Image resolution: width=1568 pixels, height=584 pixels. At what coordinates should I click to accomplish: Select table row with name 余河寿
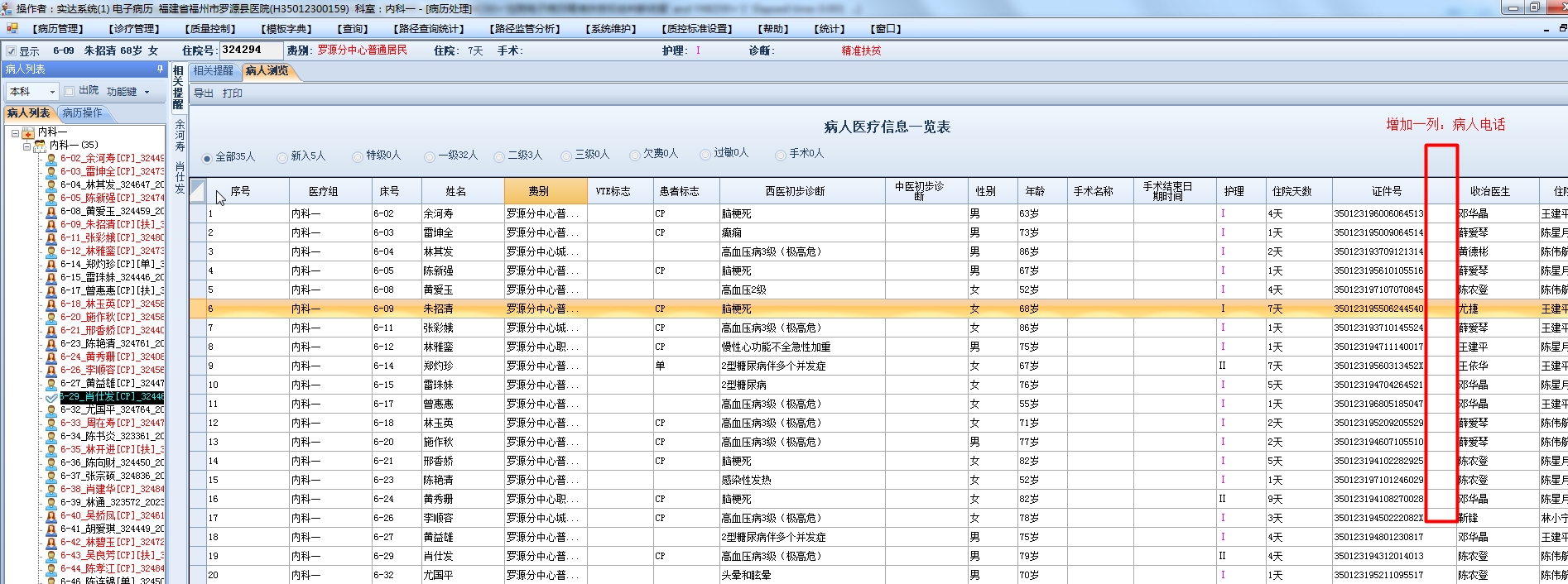[x=878, y=213]
